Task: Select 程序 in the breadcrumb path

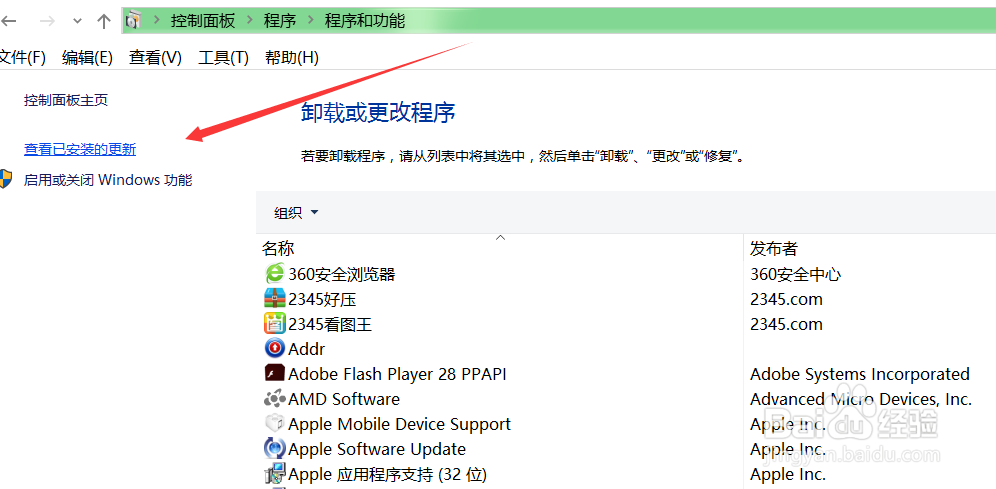Action: tap(280, 21)
